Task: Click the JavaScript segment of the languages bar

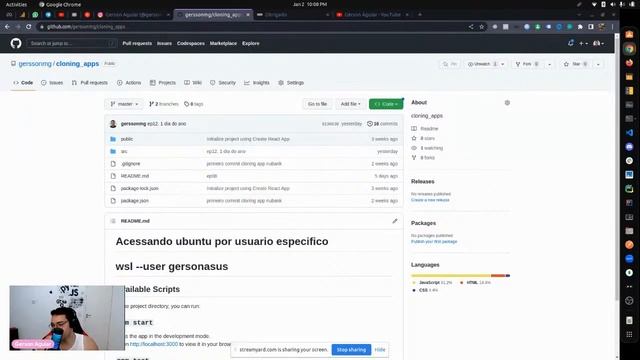Action: pyautogui.click(x=451, y=276)
